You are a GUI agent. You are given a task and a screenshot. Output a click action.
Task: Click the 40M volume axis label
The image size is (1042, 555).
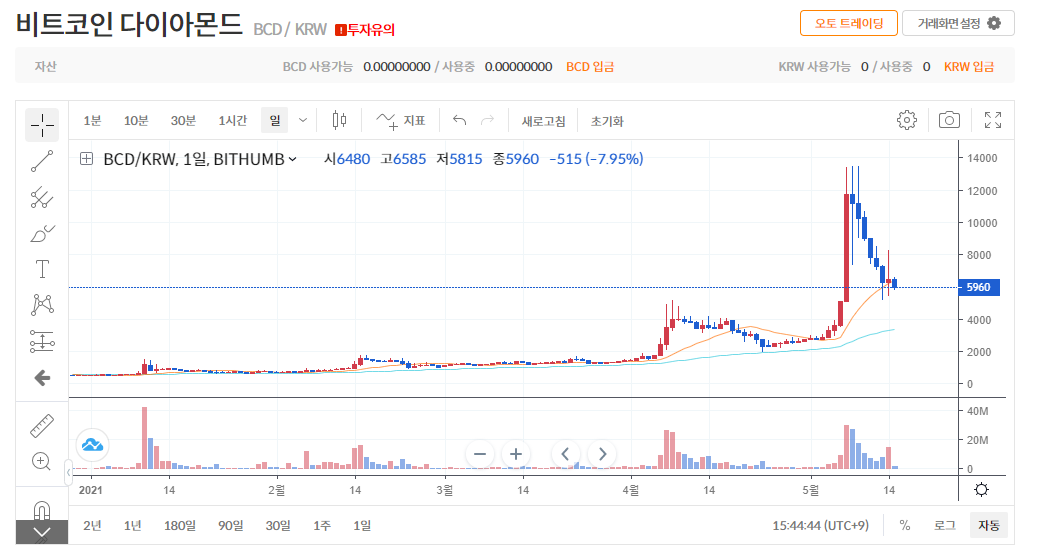(x=978, y=411)
